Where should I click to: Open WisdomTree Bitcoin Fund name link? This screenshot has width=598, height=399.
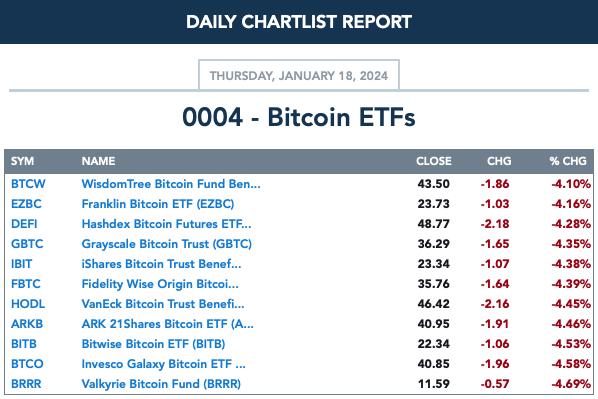pos(171,184)
